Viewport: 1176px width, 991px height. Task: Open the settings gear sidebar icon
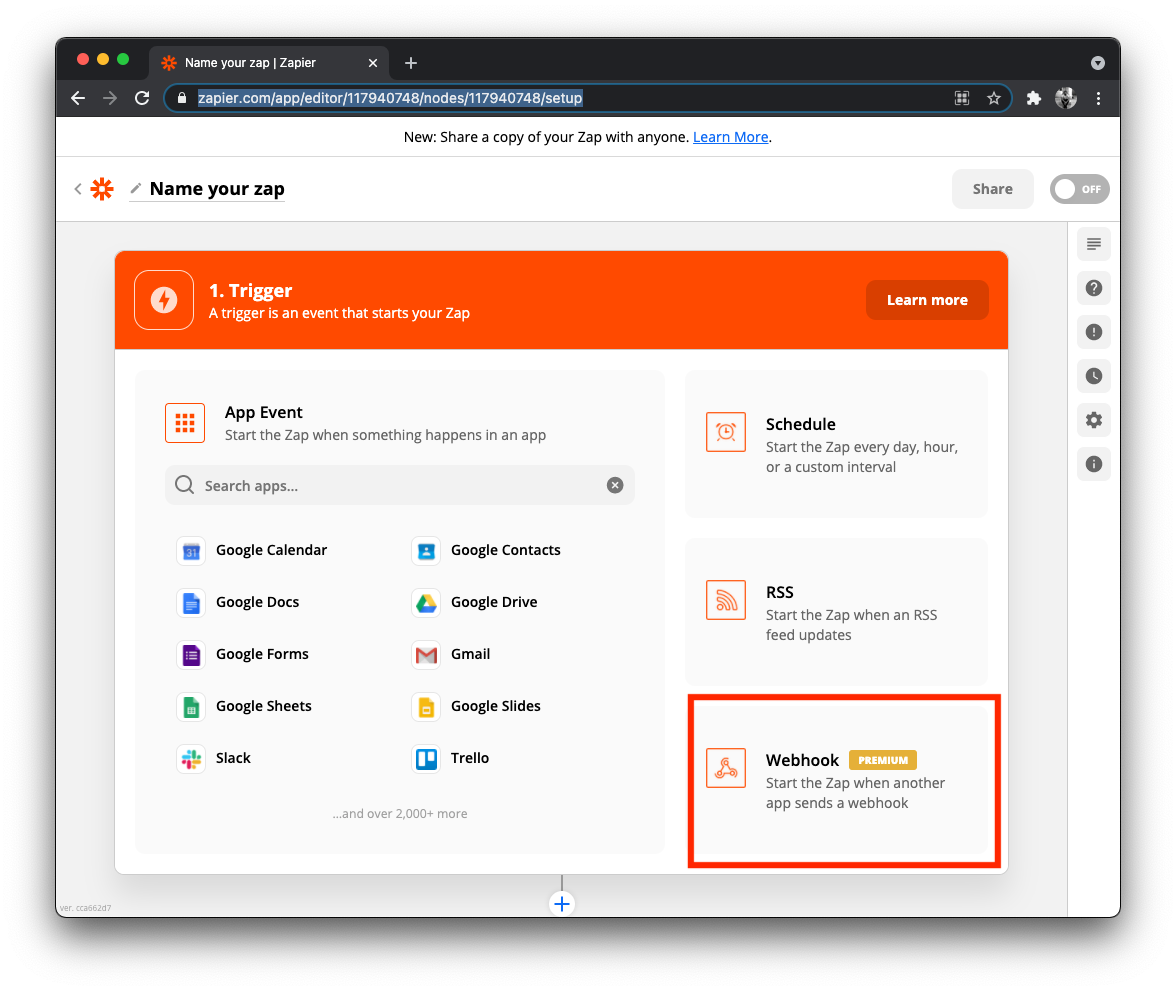(x=1094, y=420)
